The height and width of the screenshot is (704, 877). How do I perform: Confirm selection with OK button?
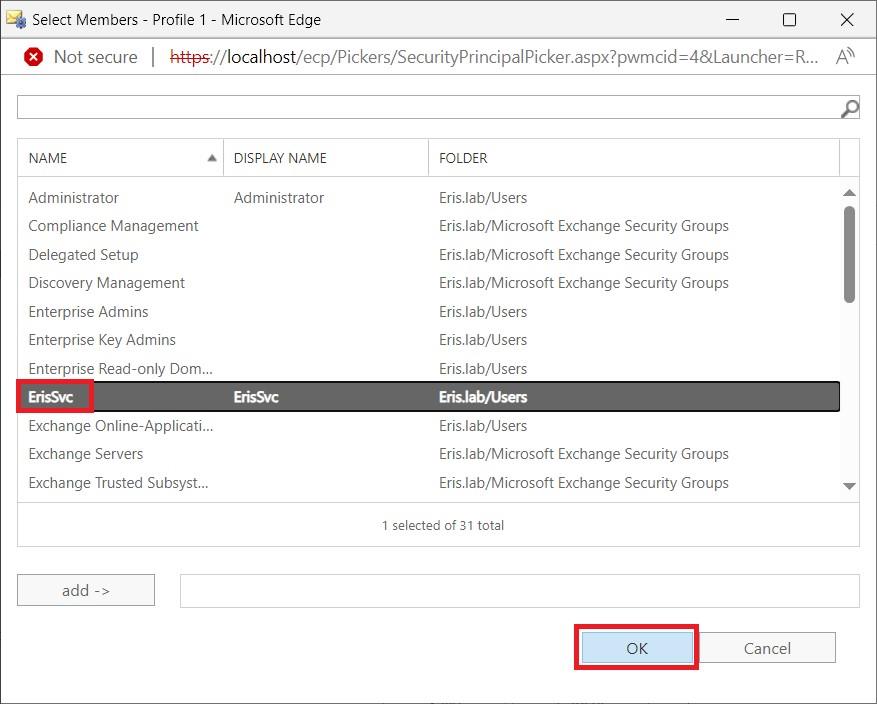click(x=636, y=648)
